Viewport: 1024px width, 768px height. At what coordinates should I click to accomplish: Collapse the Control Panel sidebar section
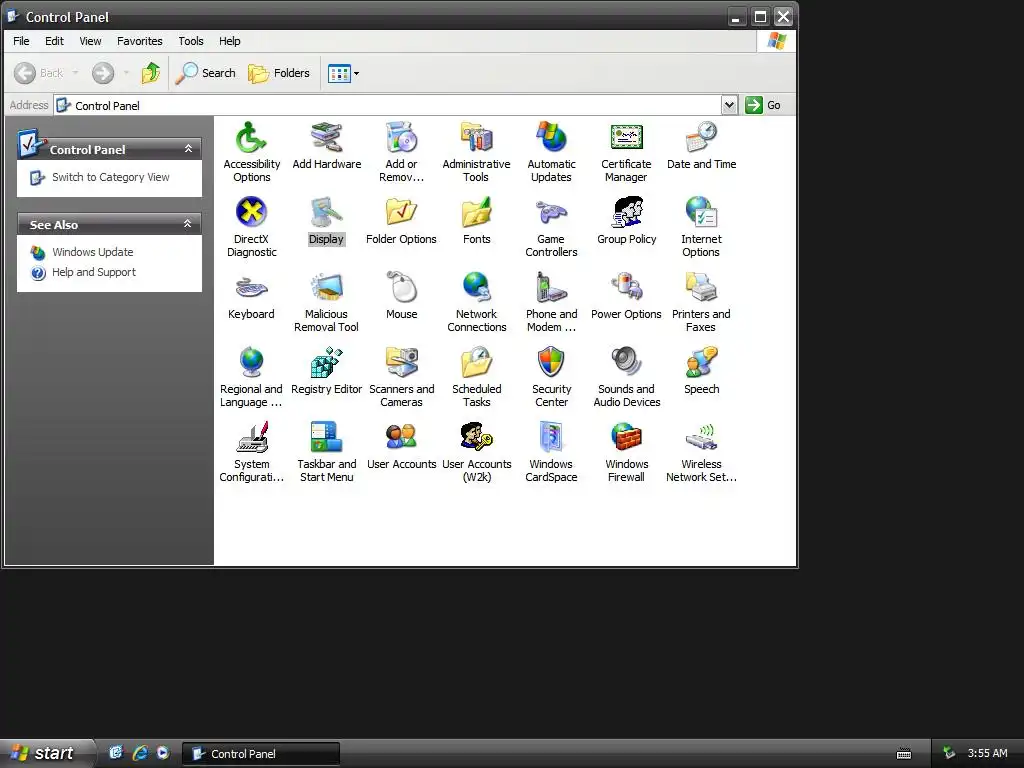(x=188, y=149)
